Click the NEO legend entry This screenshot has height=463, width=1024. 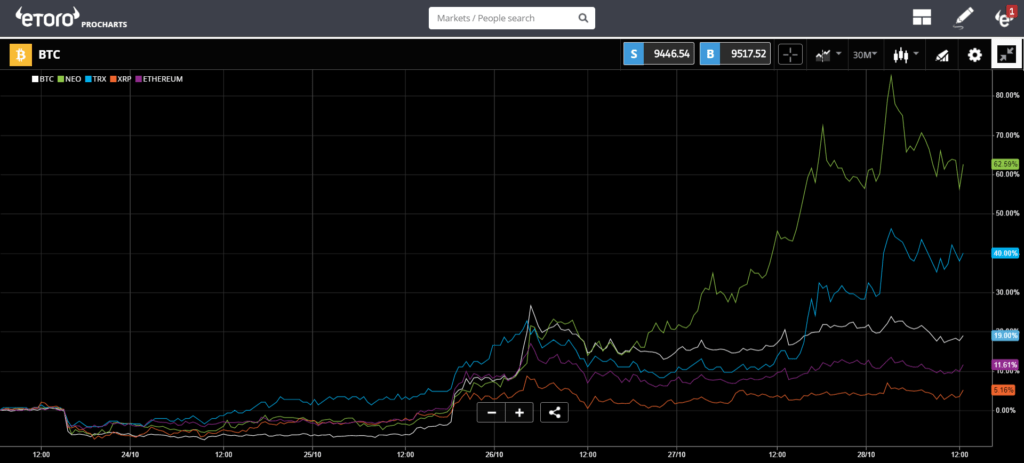pos(69,79)
